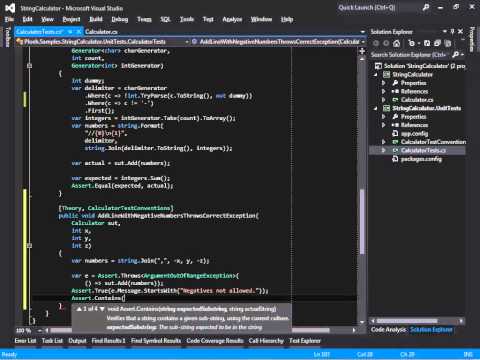Image resolution: width=480 pixels, height=360 pixels.
Task: Click the StringCalculator.UnitTests project icon
Action: [x=387, y=108]
